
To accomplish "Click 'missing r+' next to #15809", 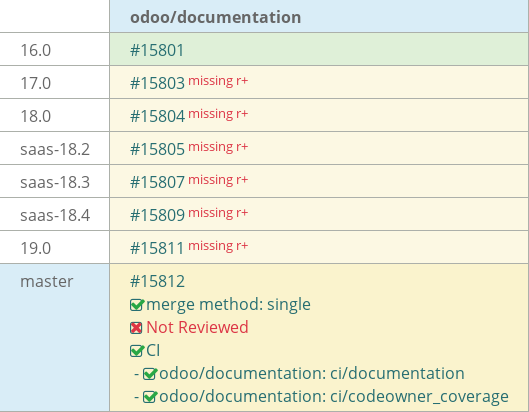I will pos(218,213).
